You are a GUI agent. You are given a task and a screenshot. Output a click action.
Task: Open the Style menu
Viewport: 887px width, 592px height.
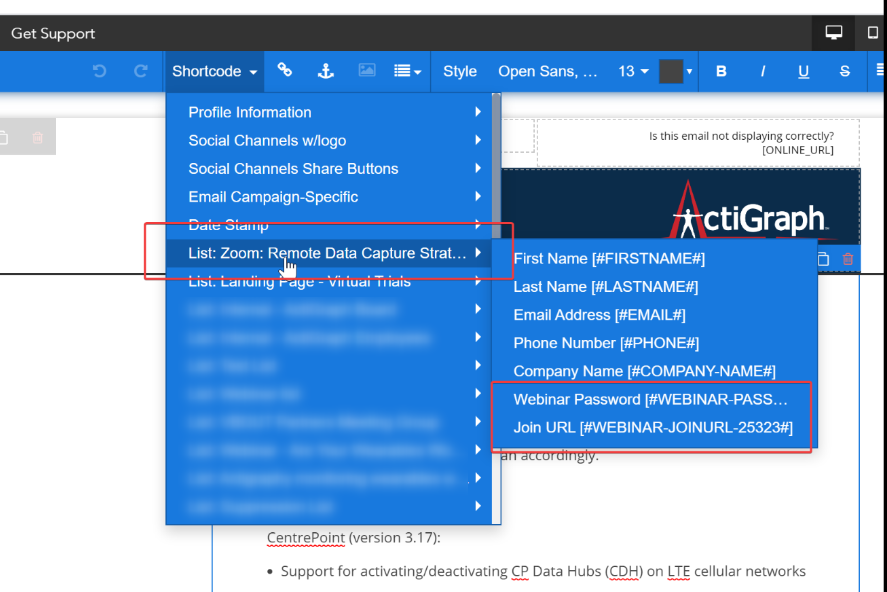tap(459, 71)
